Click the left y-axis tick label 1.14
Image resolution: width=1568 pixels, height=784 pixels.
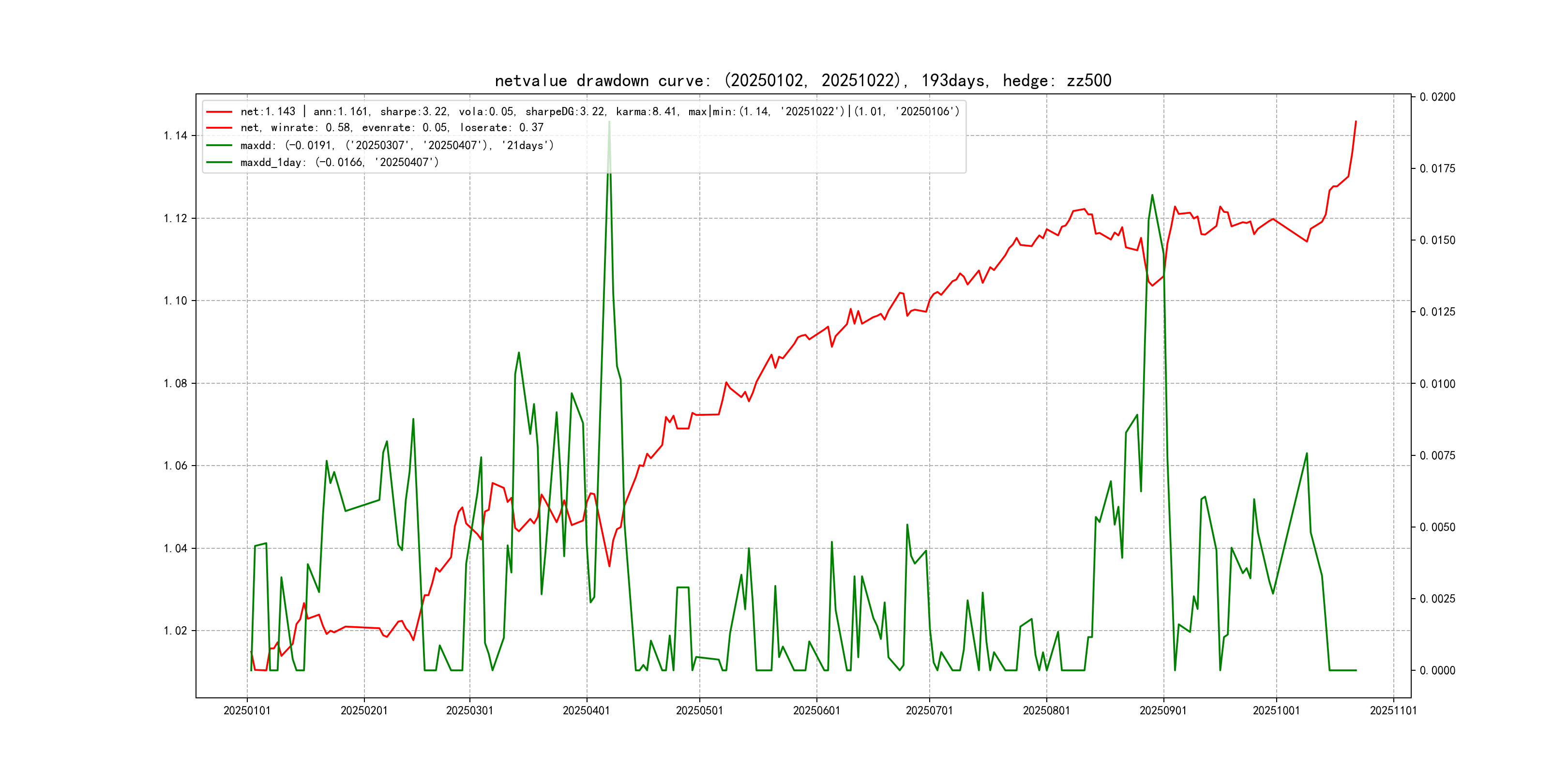tap(175, 136)
